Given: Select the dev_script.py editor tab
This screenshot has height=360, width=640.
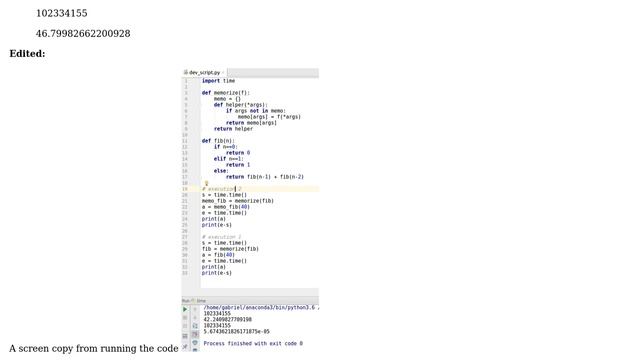Looking at the screenshot, I should tap(204, 73).
